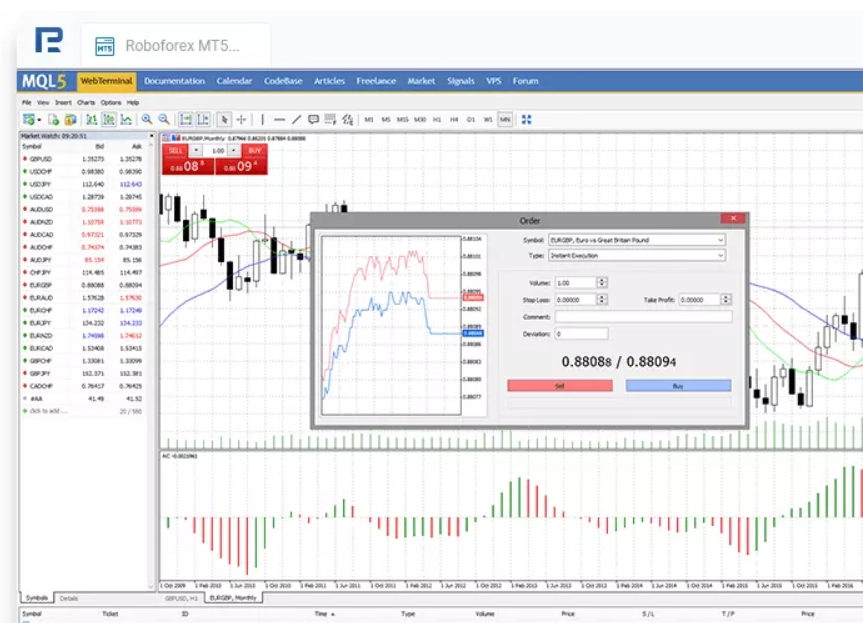
Task: Click the one-click SELL button on chart
Action: pos(176,151)
